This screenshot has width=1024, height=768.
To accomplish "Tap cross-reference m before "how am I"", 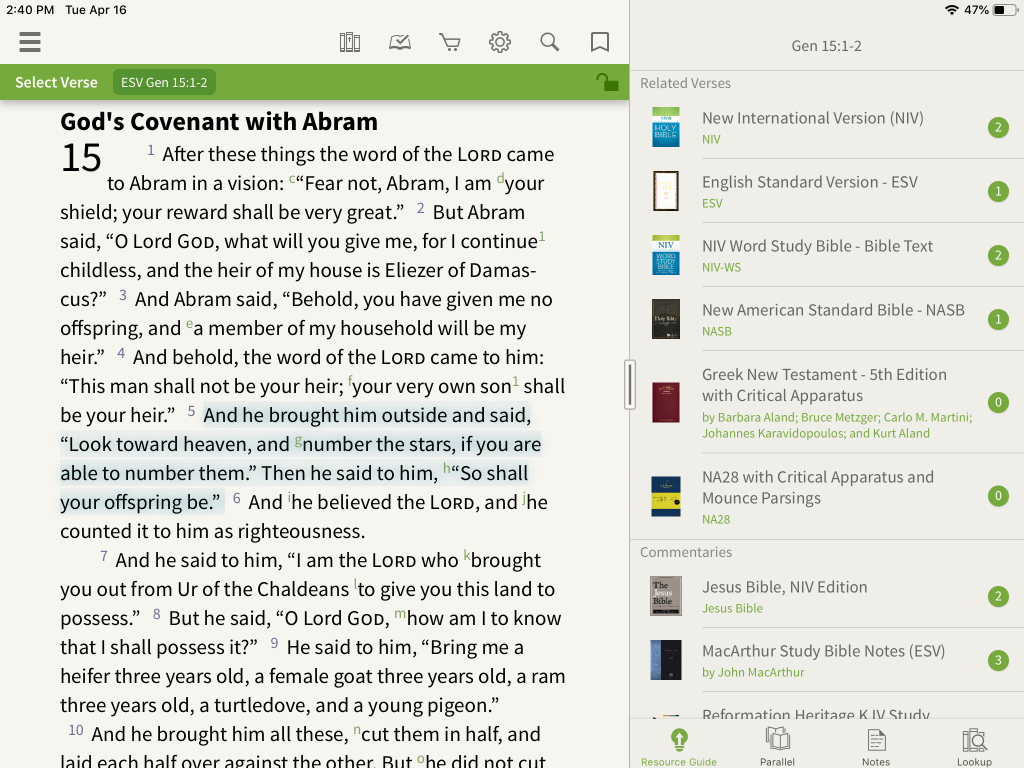I will [400, 614].
